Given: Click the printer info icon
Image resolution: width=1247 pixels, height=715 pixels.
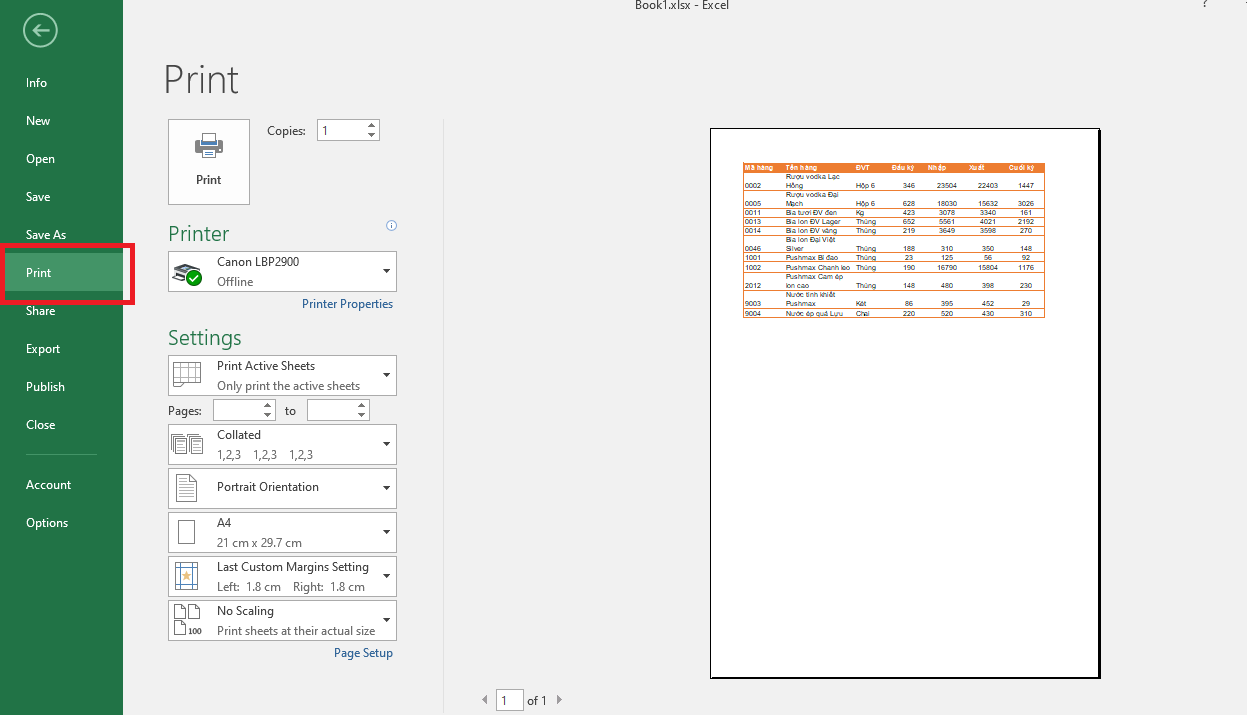Looking at the screenshot, I should pyautogui.click(x=391, y=226).
